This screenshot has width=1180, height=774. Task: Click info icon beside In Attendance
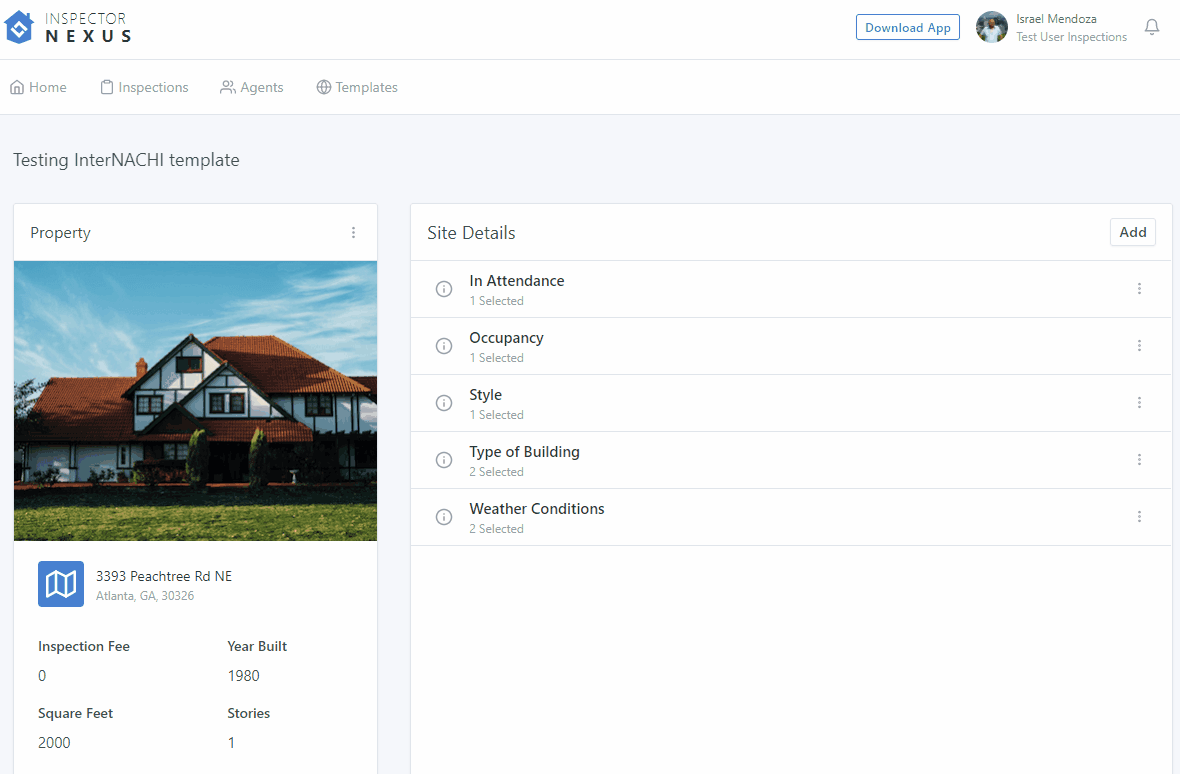point(444,289)
